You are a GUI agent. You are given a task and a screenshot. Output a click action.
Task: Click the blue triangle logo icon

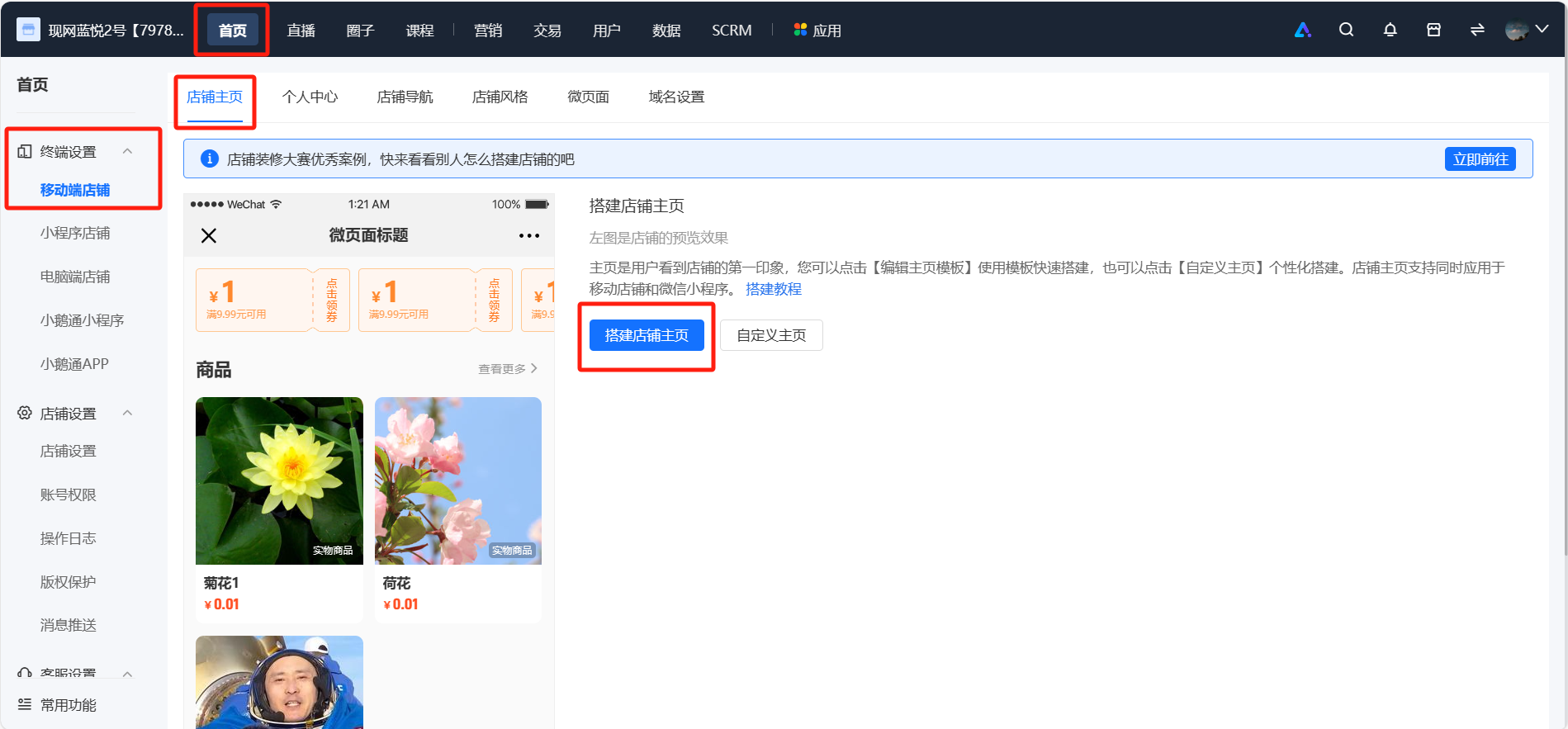(1303, 30)
